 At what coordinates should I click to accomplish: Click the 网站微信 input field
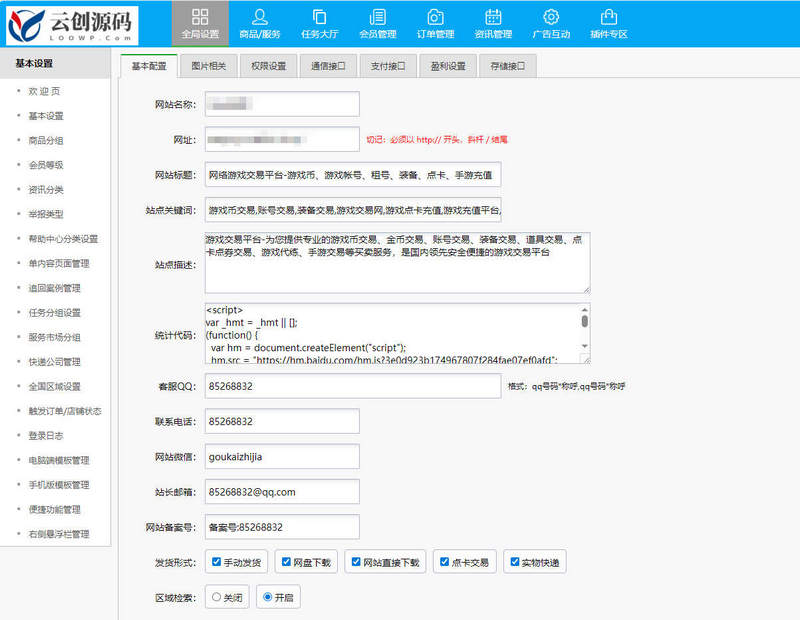pyautogui.click(x=282, y=457)
